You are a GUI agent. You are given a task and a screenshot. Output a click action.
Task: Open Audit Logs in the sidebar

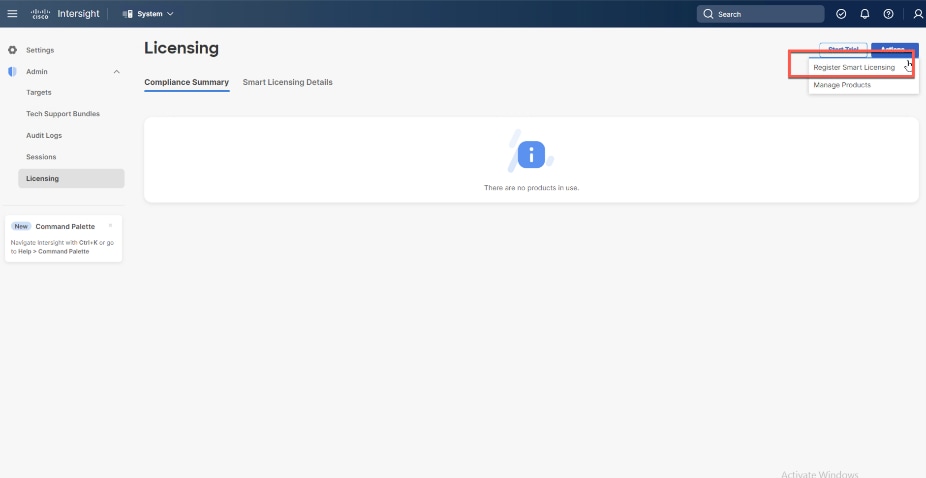(x=44, y=135)
